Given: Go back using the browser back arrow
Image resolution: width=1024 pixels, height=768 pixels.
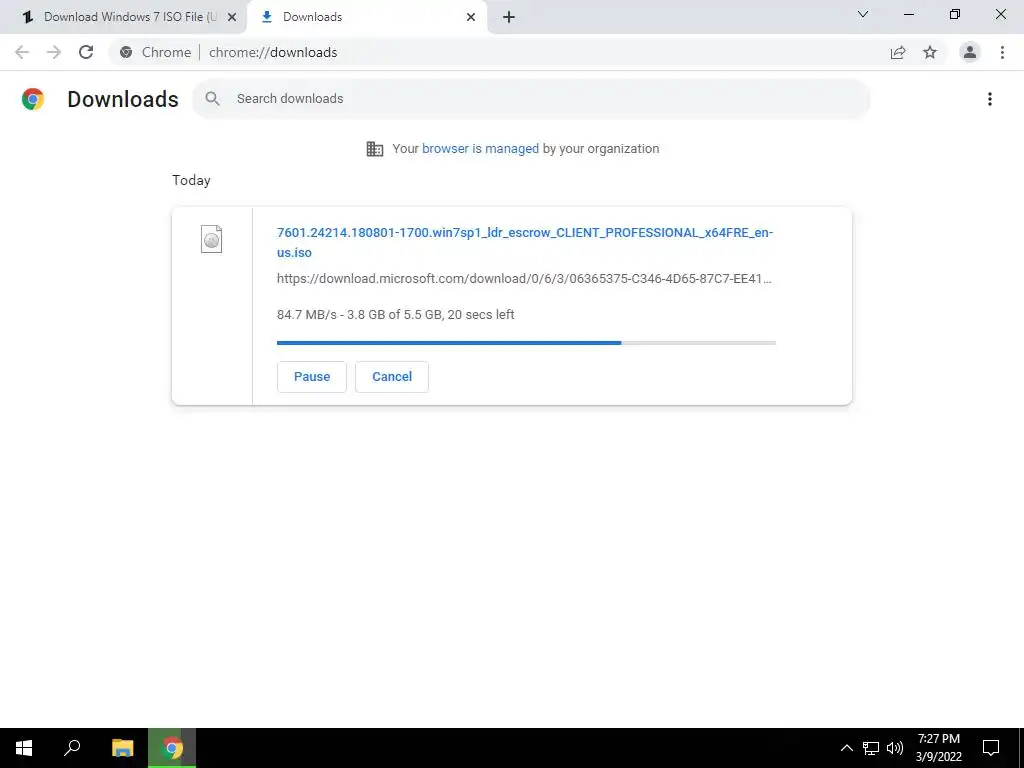Looking at the screenshot, I should tap(22, 52).
